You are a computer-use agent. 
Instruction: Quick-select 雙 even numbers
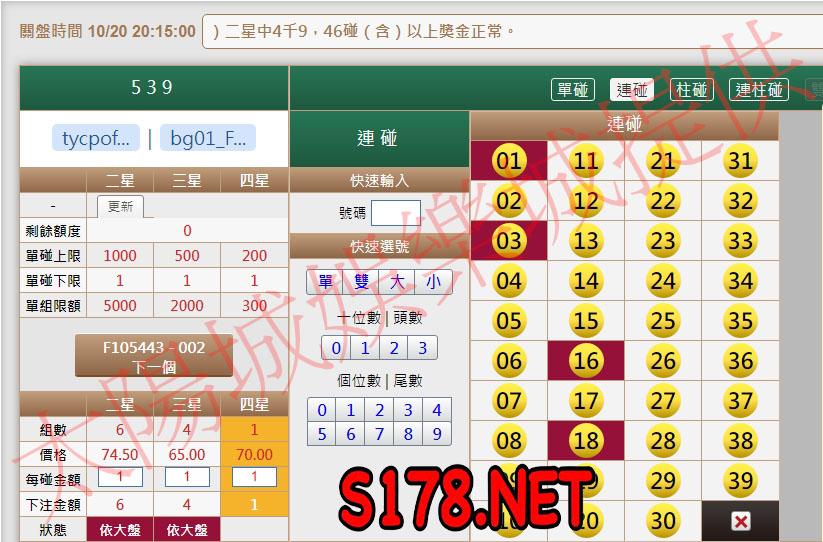point(361,282)
